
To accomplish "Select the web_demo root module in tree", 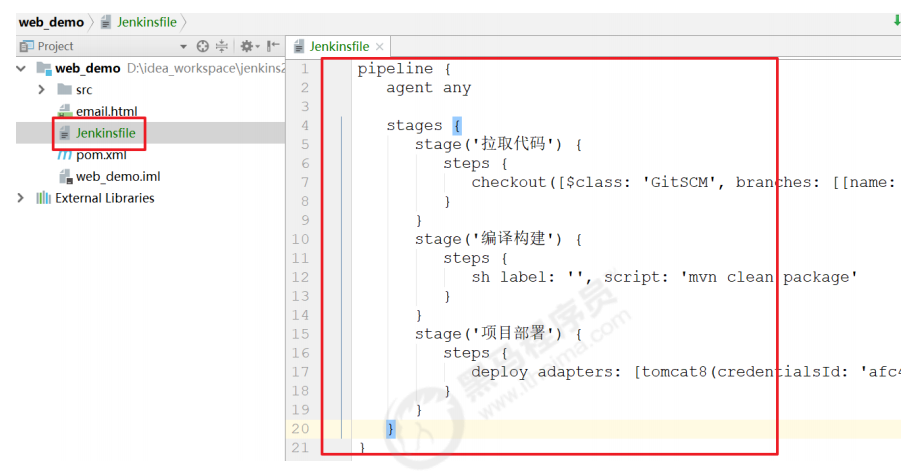I will pyautogui.click(x=87, y=68).
